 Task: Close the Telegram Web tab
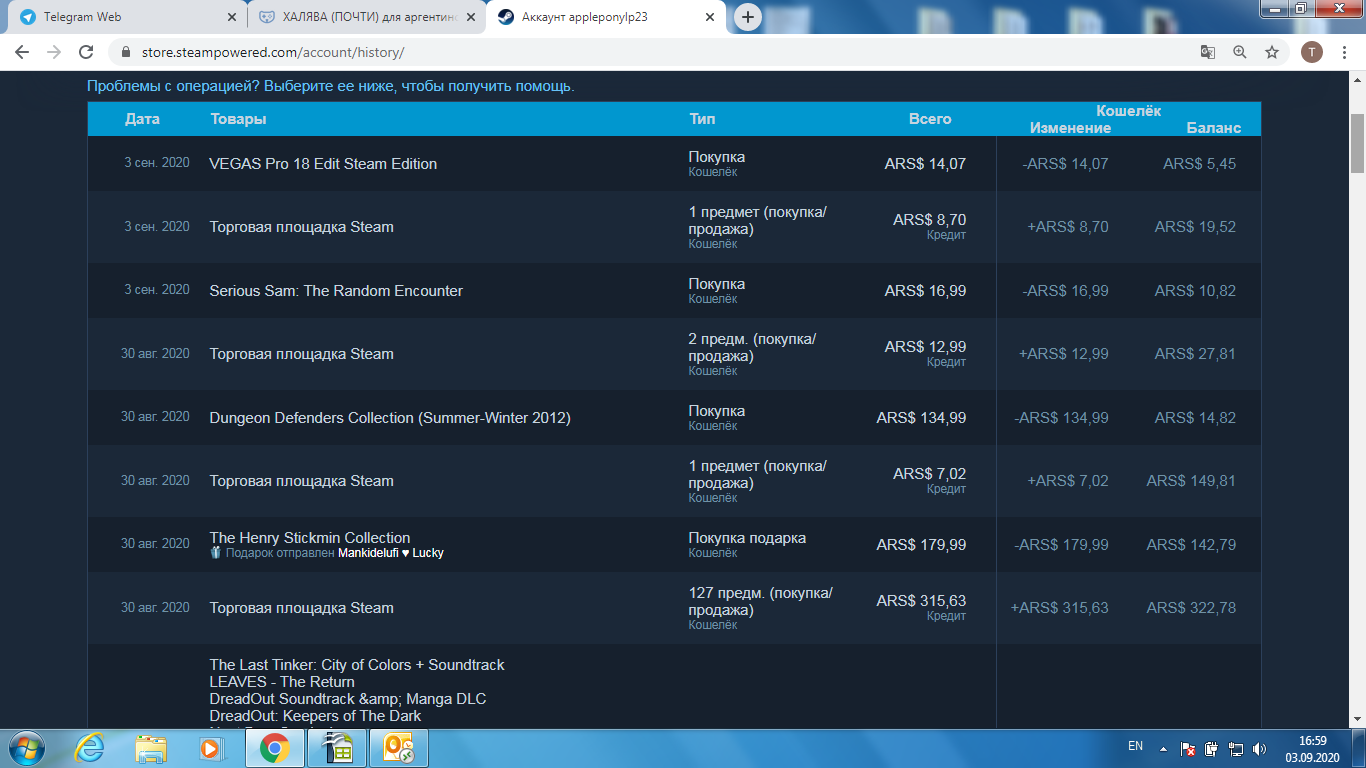click(x=232, y=17)
